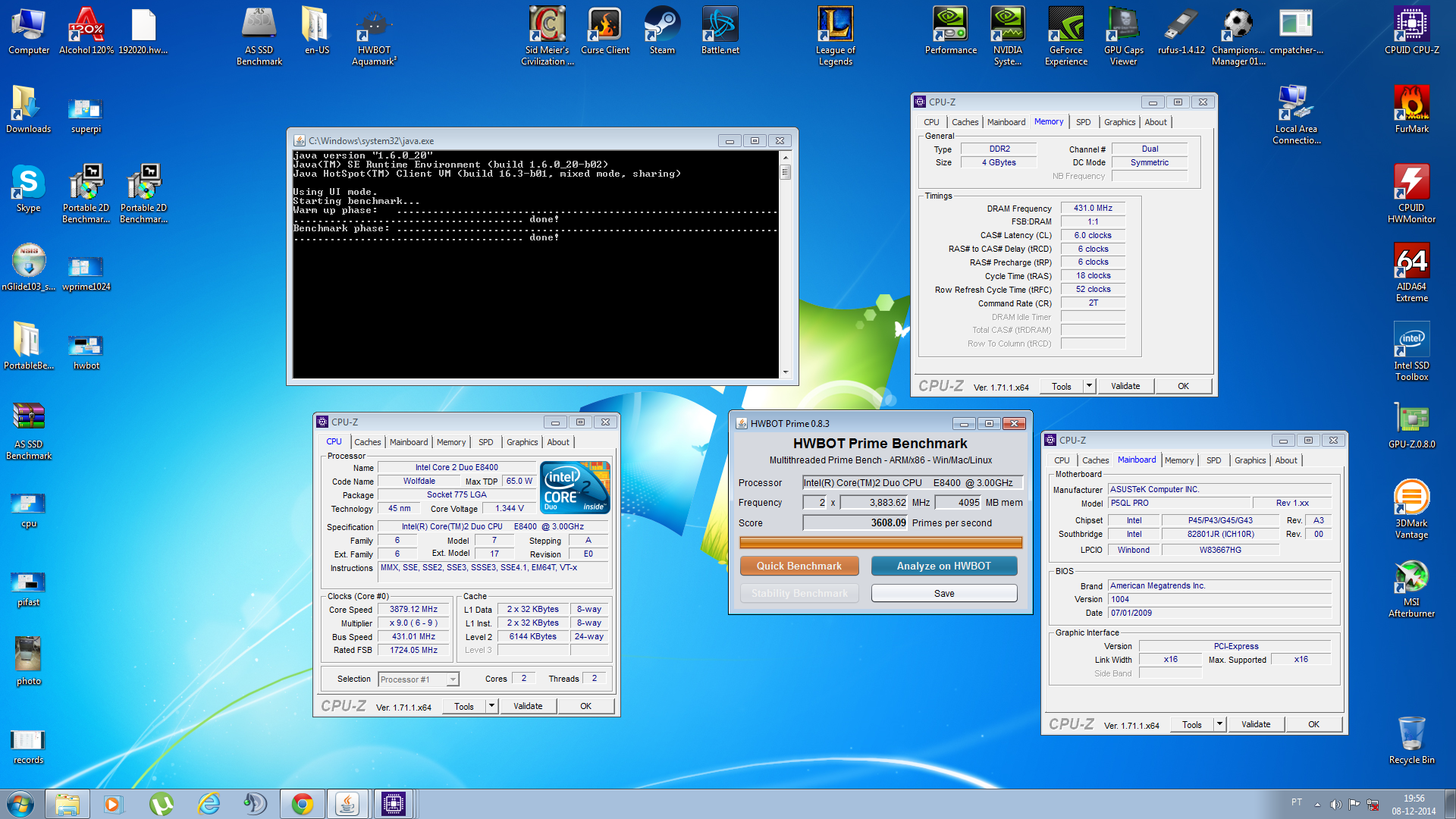Open the GeForce Experience desktop icon
The height and width of the screenshot is (819, 1456).
(1065, 36)
